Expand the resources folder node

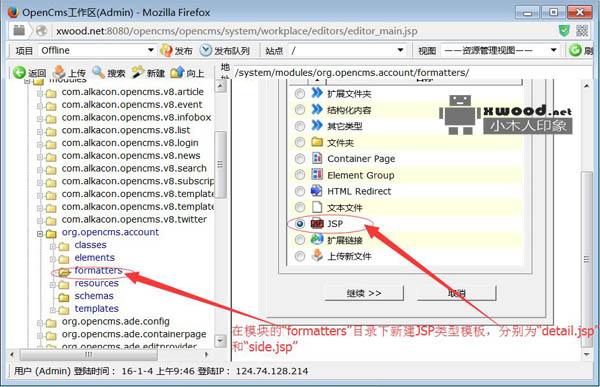pyautogui.click(x=53, y=284)
